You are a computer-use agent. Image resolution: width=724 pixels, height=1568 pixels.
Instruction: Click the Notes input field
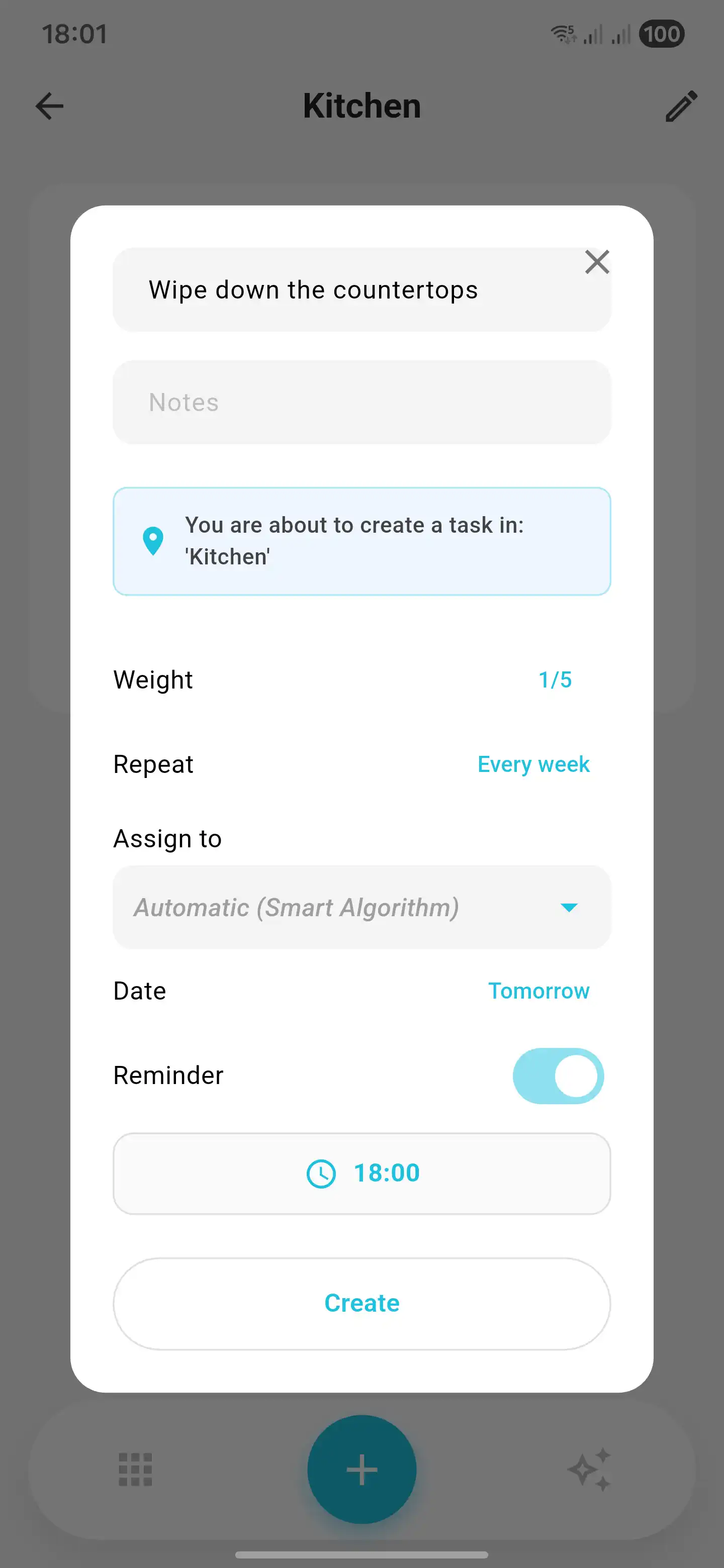[361, 402]
